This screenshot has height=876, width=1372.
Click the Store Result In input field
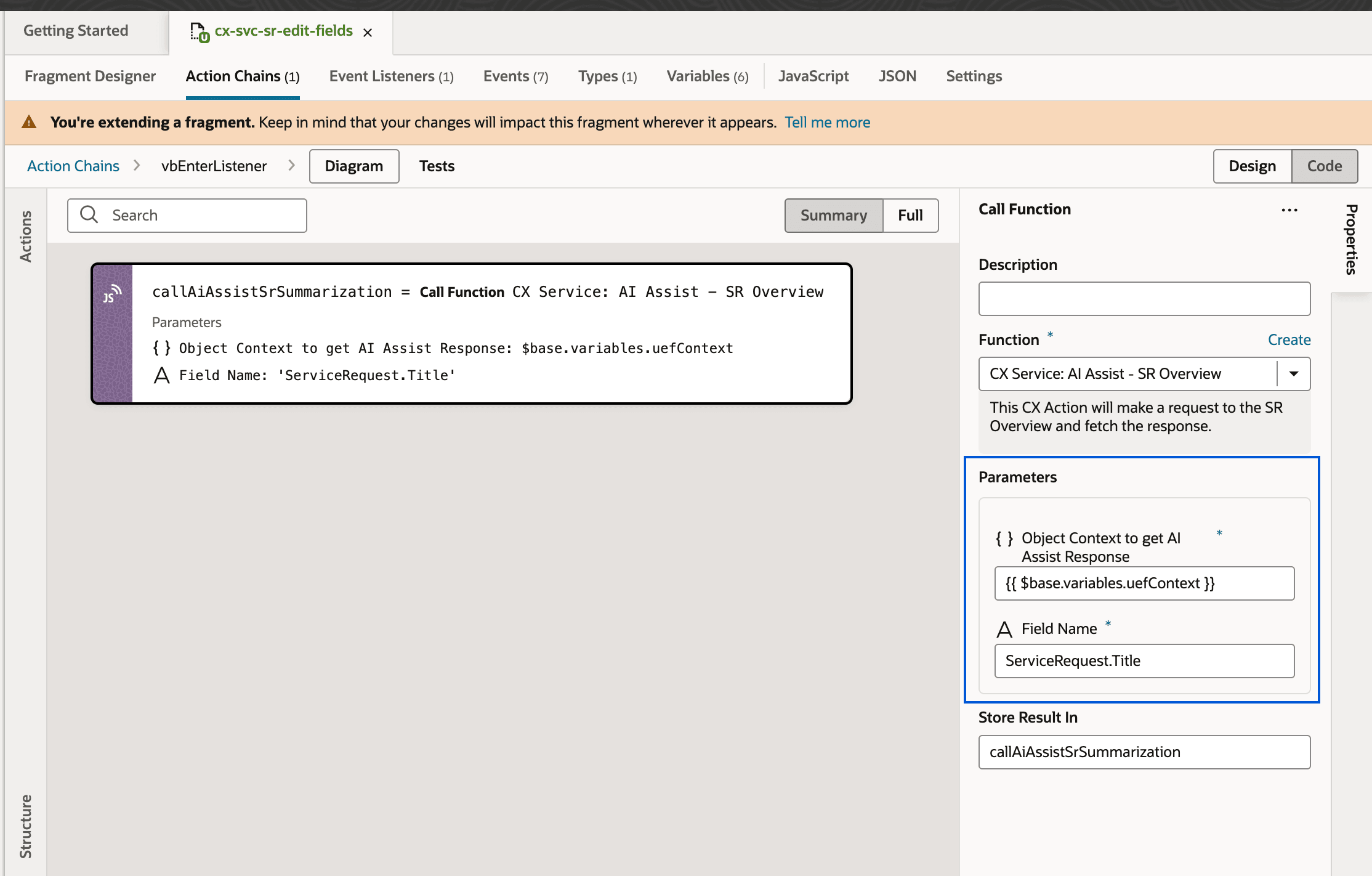(1144, 752)
